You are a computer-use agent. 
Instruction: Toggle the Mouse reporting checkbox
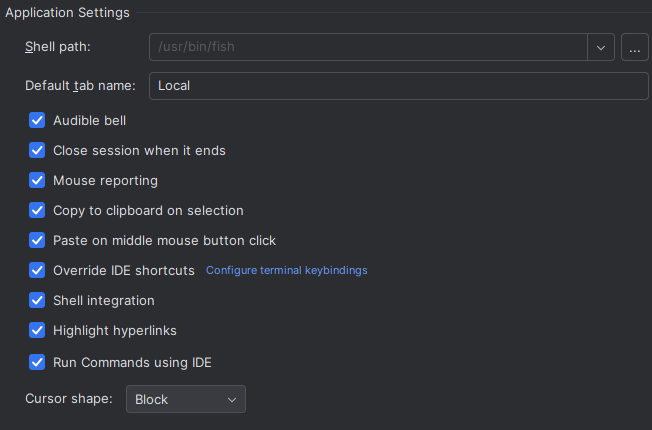point(37,180)
